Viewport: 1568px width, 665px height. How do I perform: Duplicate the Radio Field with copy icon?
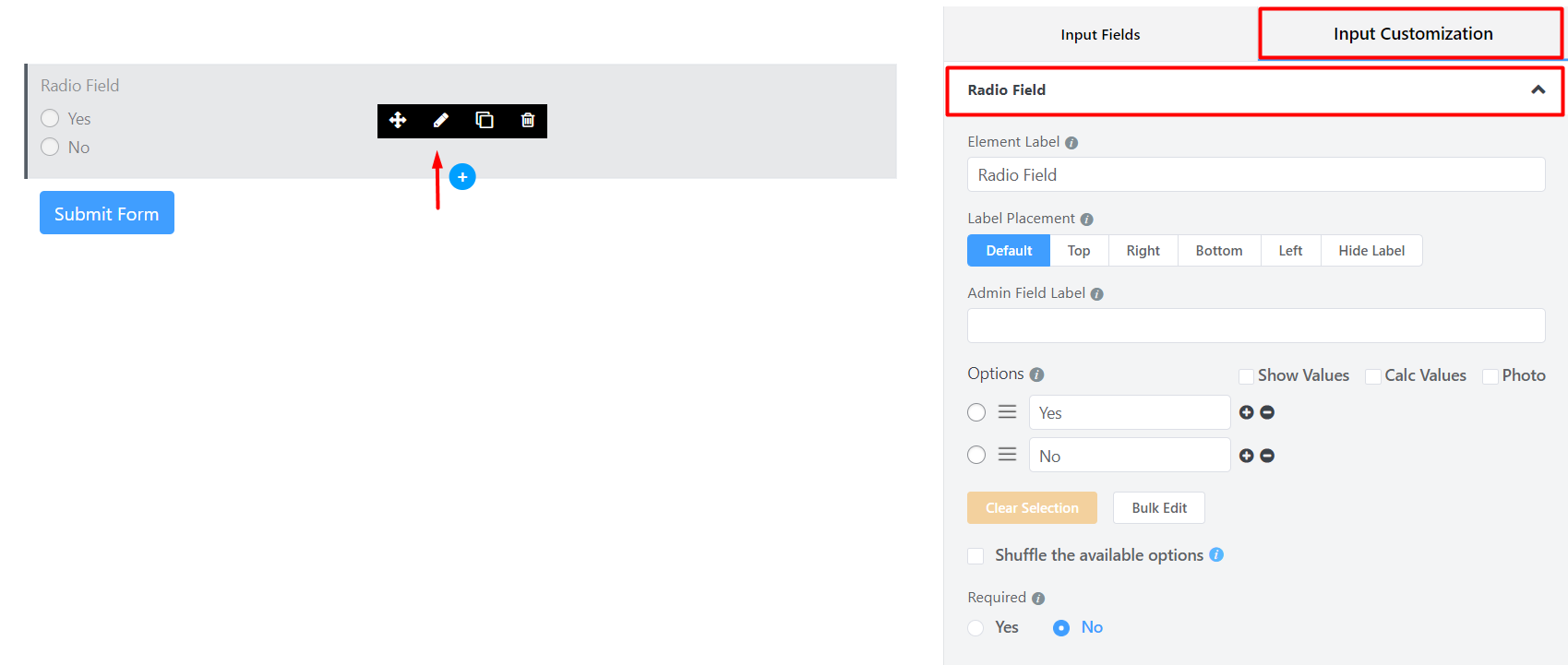pos(485,120)
